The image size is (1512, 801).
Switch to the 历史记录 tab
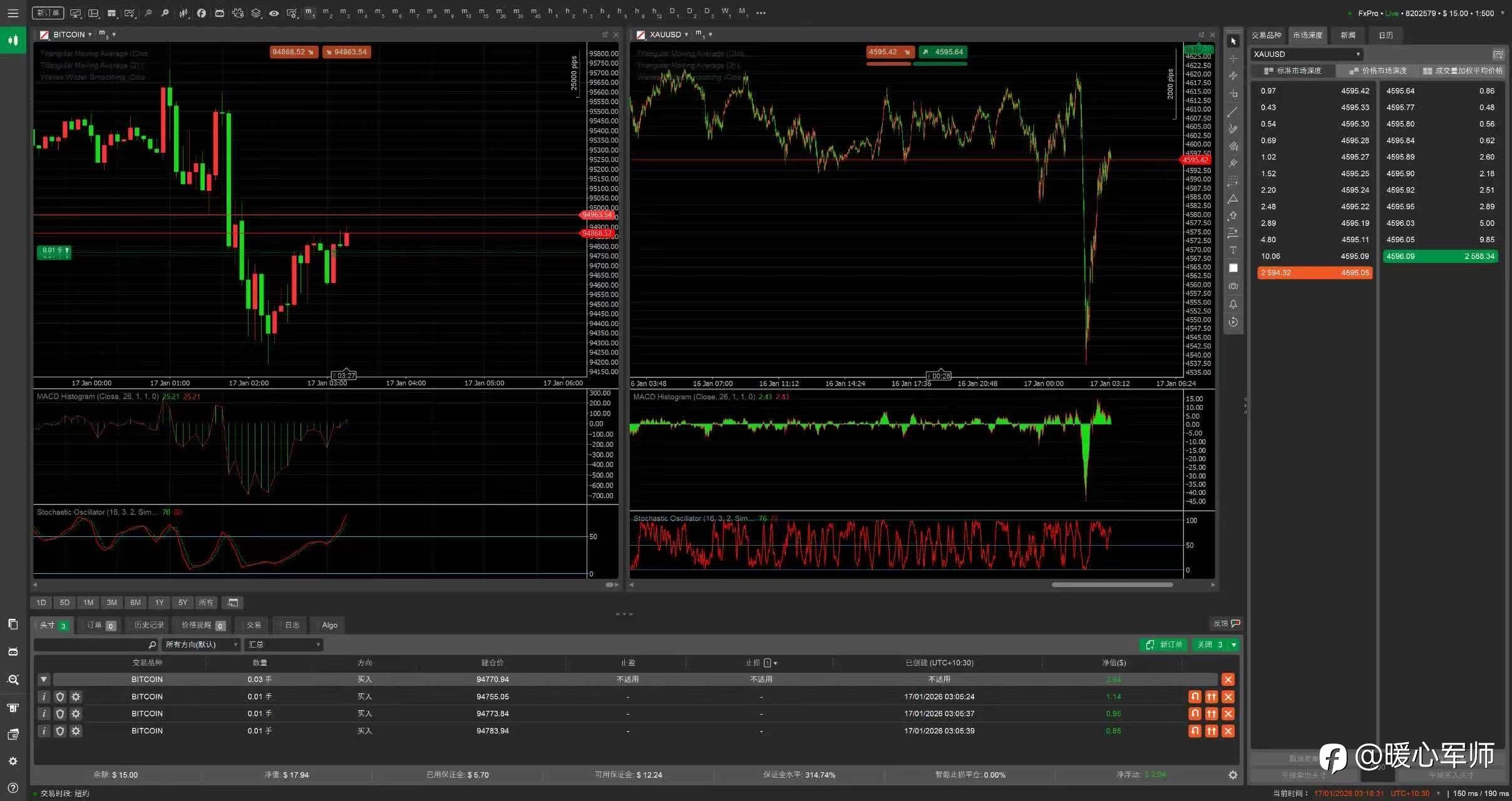(x=148, y=625)
